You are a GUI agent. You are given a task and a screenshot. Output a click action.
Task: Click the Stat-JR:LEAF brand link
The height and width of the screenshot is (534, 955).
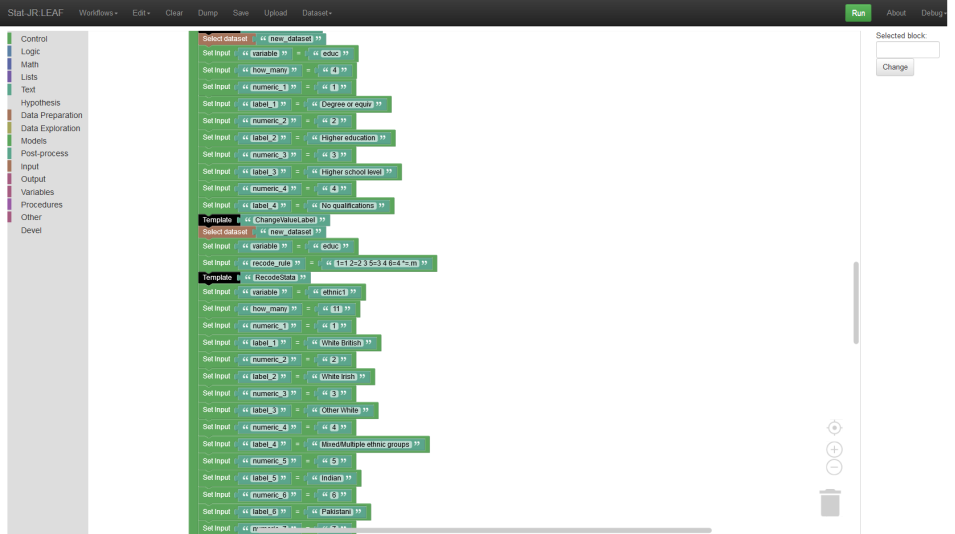point(35,13)
